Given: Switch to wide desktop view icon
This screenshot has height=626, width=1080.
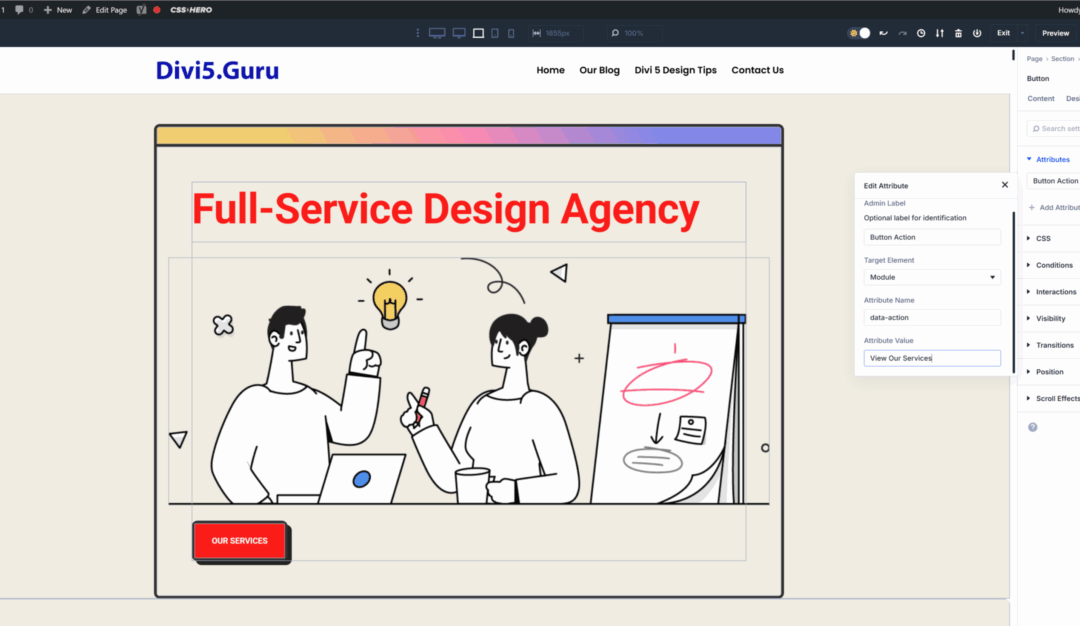Looking at the screenshot, I should tap(437, 33).
